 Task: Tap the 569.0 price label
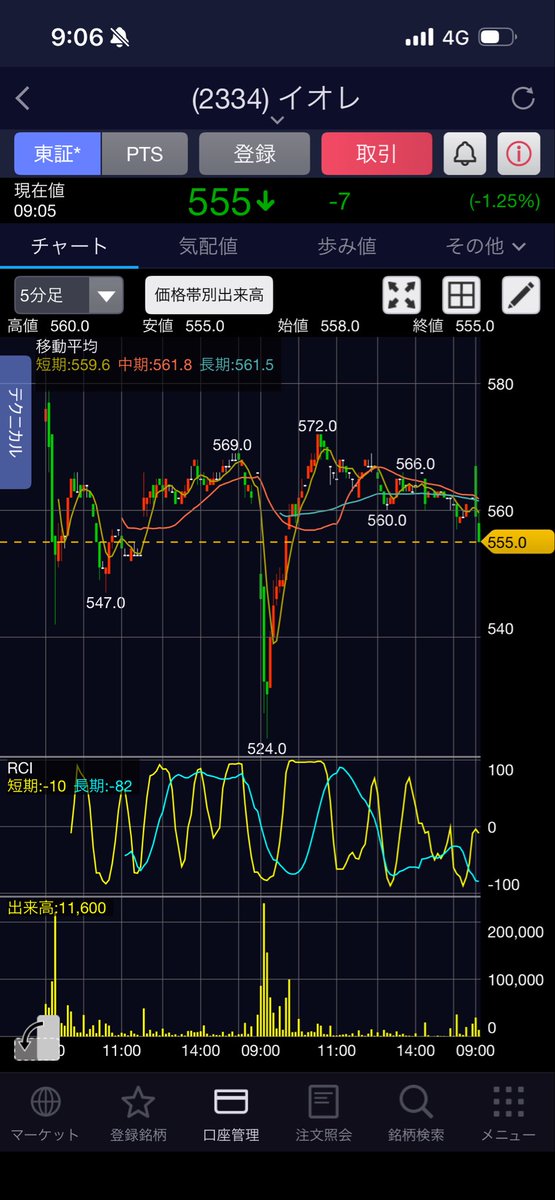pyautogui.click(x=232, y=445)
